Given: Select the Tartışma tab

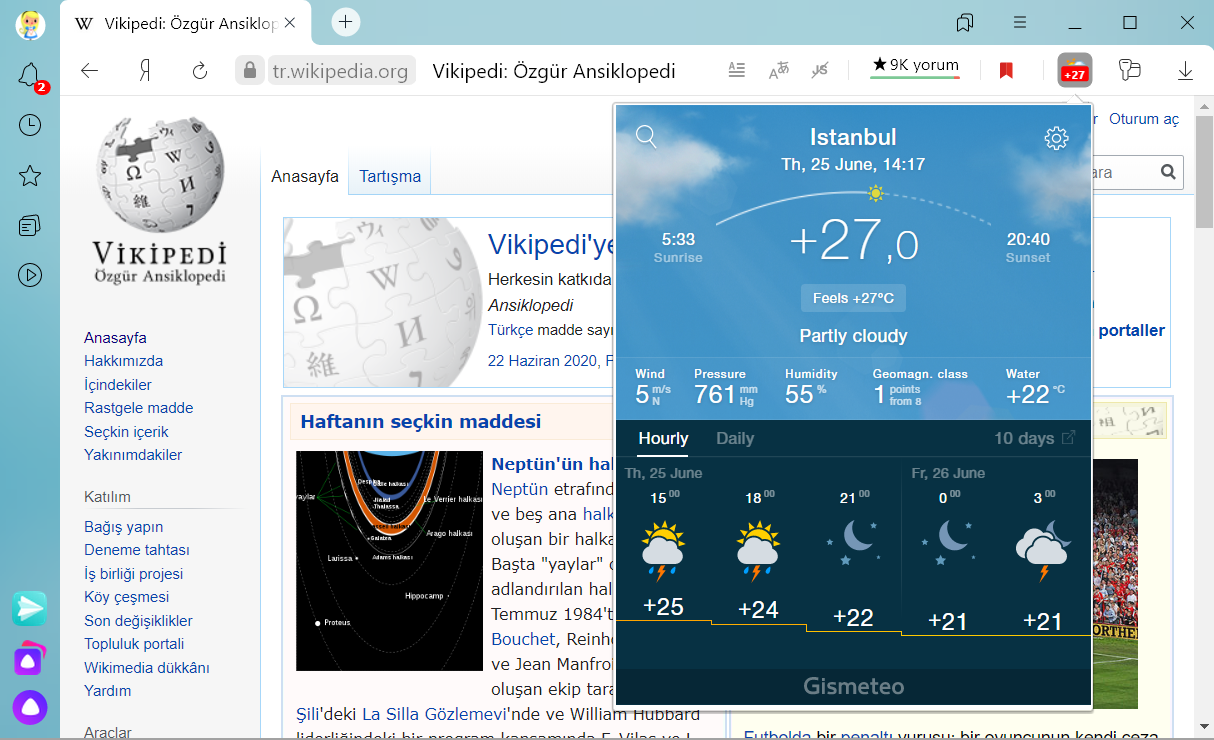Looking at the screenshot, I should [x=390, y=176].
